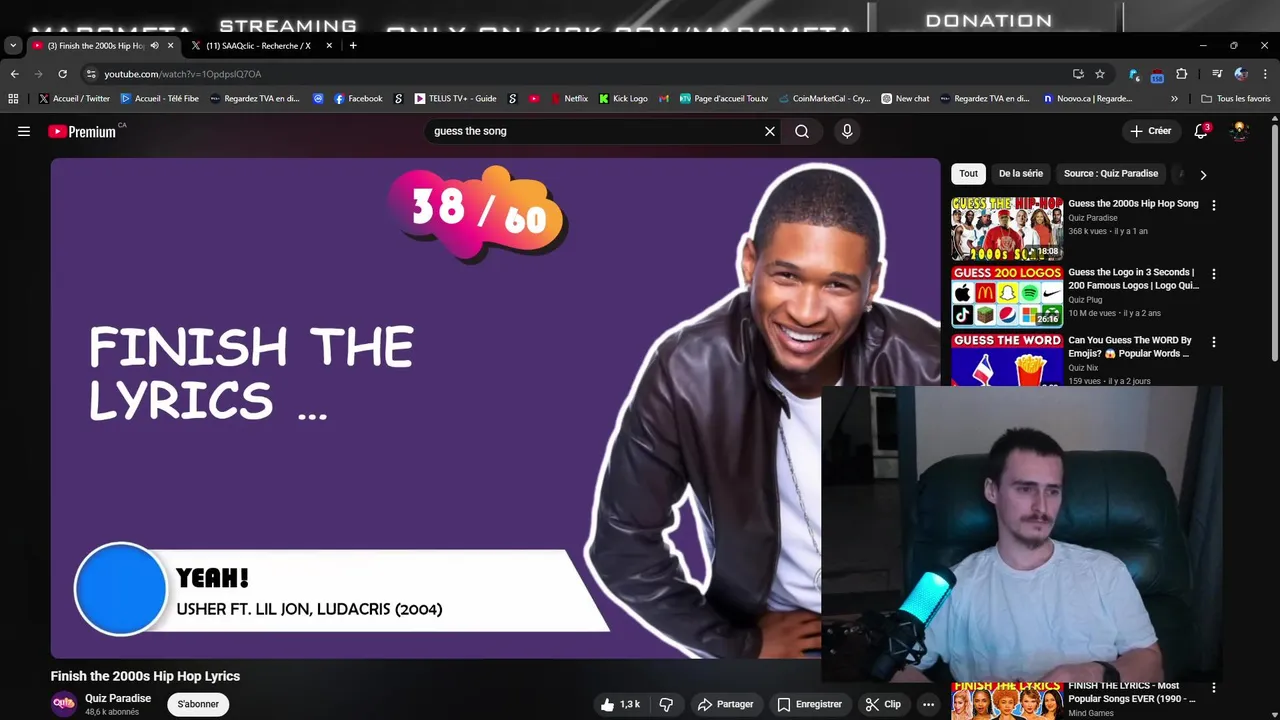
Task: Start voice search with microphone
Action: click(847, 131)
